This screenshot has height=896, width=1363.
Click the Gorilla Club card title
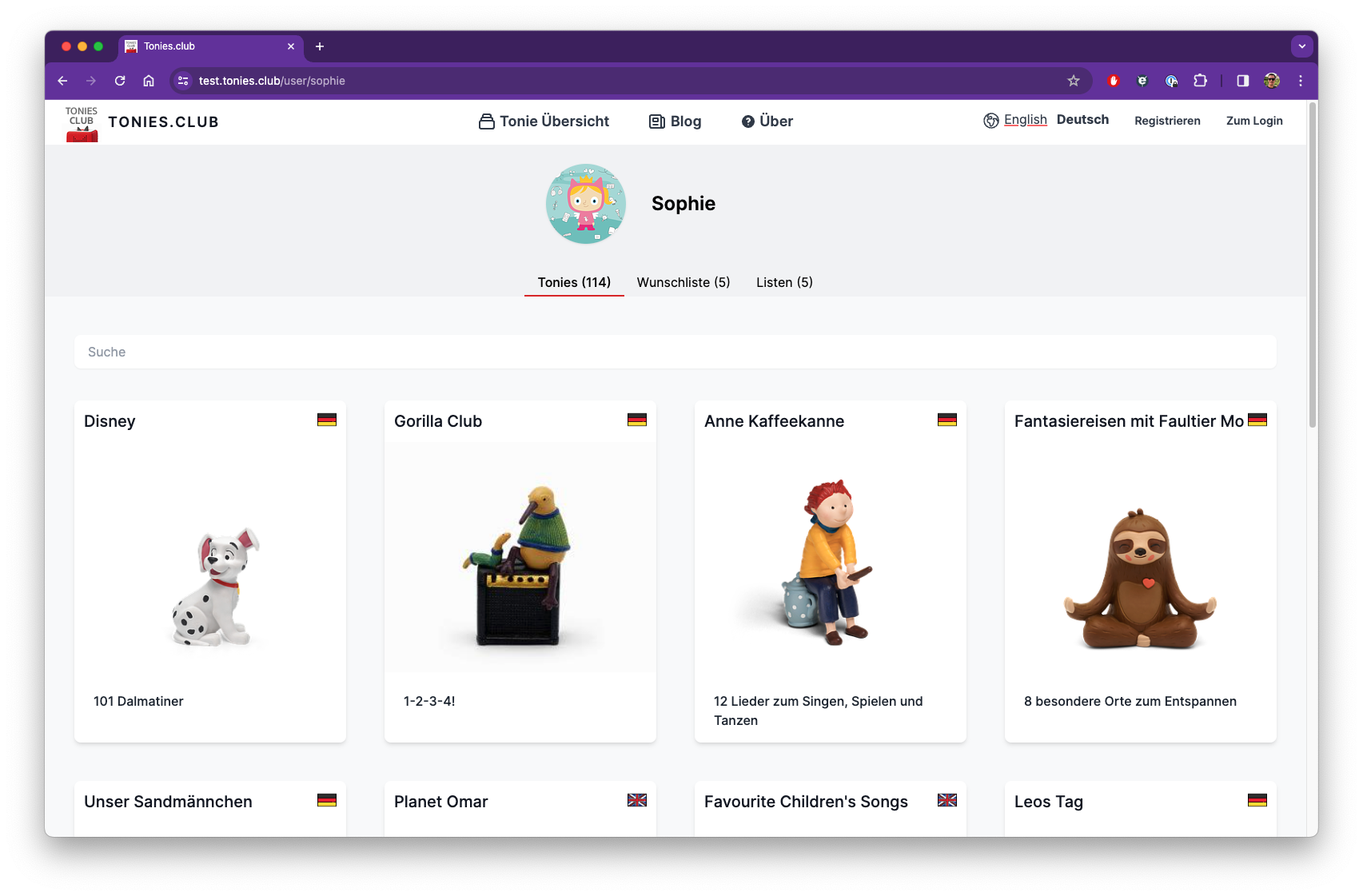438,421
